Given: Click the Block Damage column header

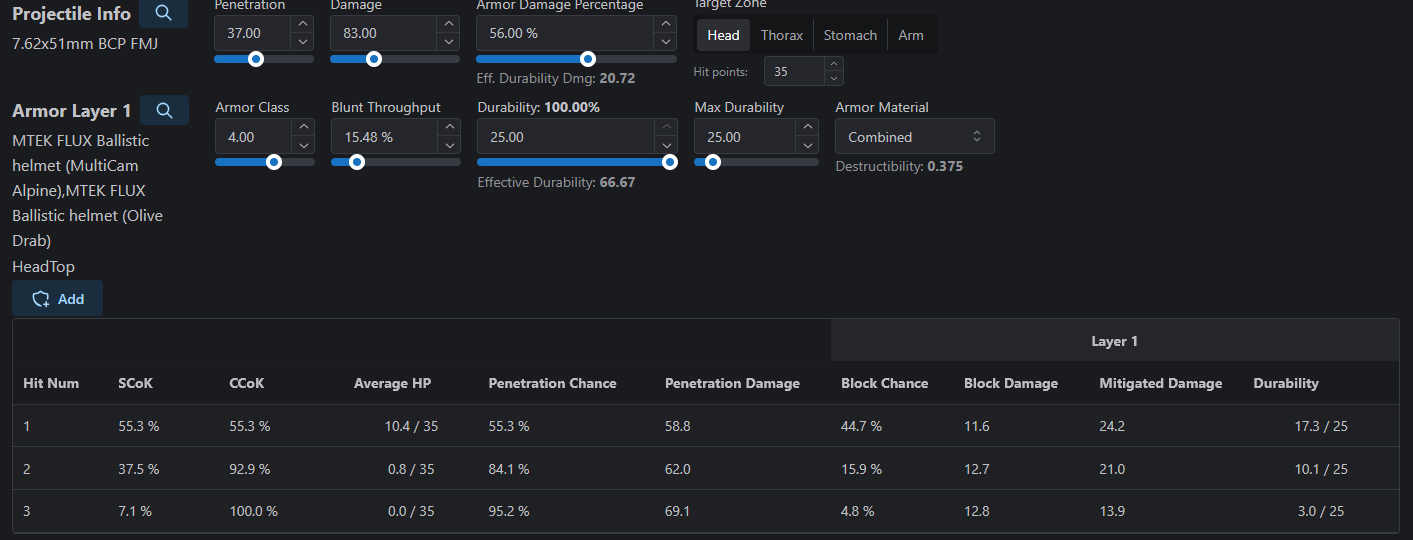Looking at the screenshot, I should [x=1011, y=383].
